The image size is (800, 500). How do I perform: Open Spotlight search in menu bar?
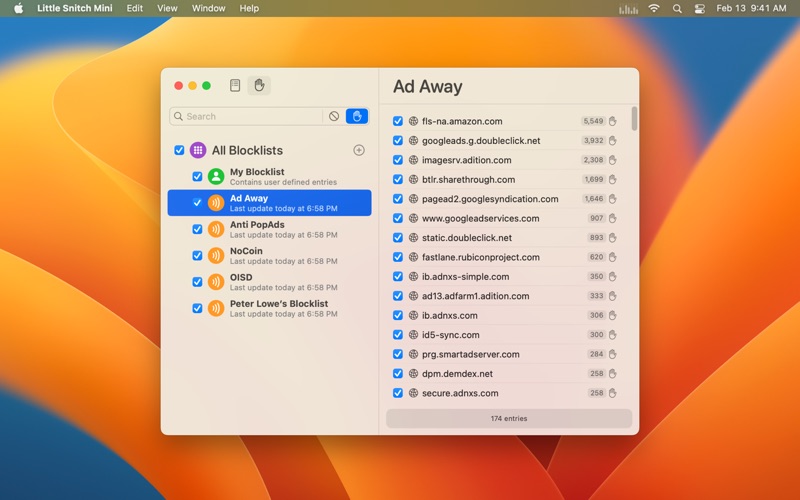click(x=677, y=9)
